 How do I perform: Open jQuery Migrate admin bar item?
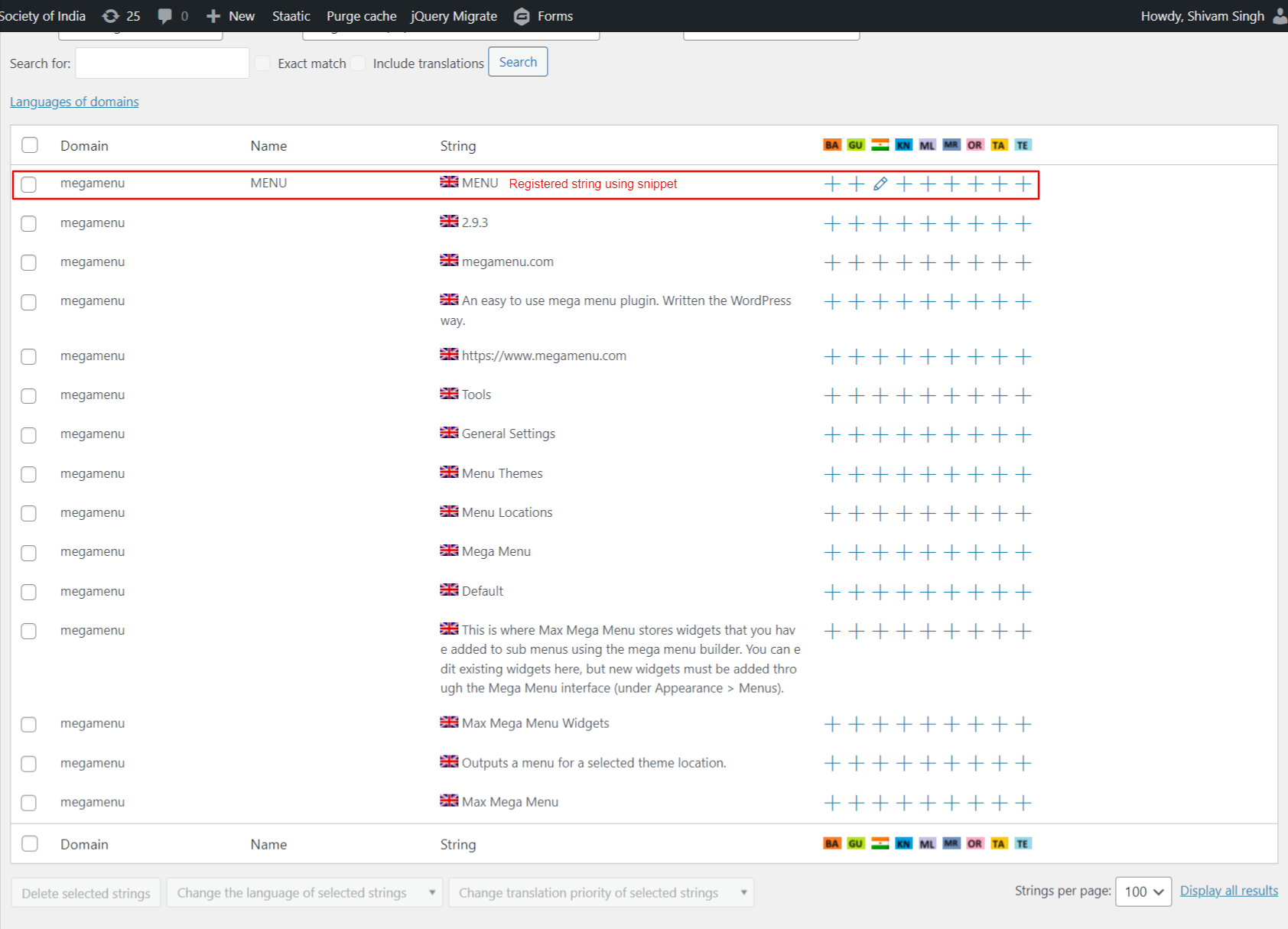point(454,16)
